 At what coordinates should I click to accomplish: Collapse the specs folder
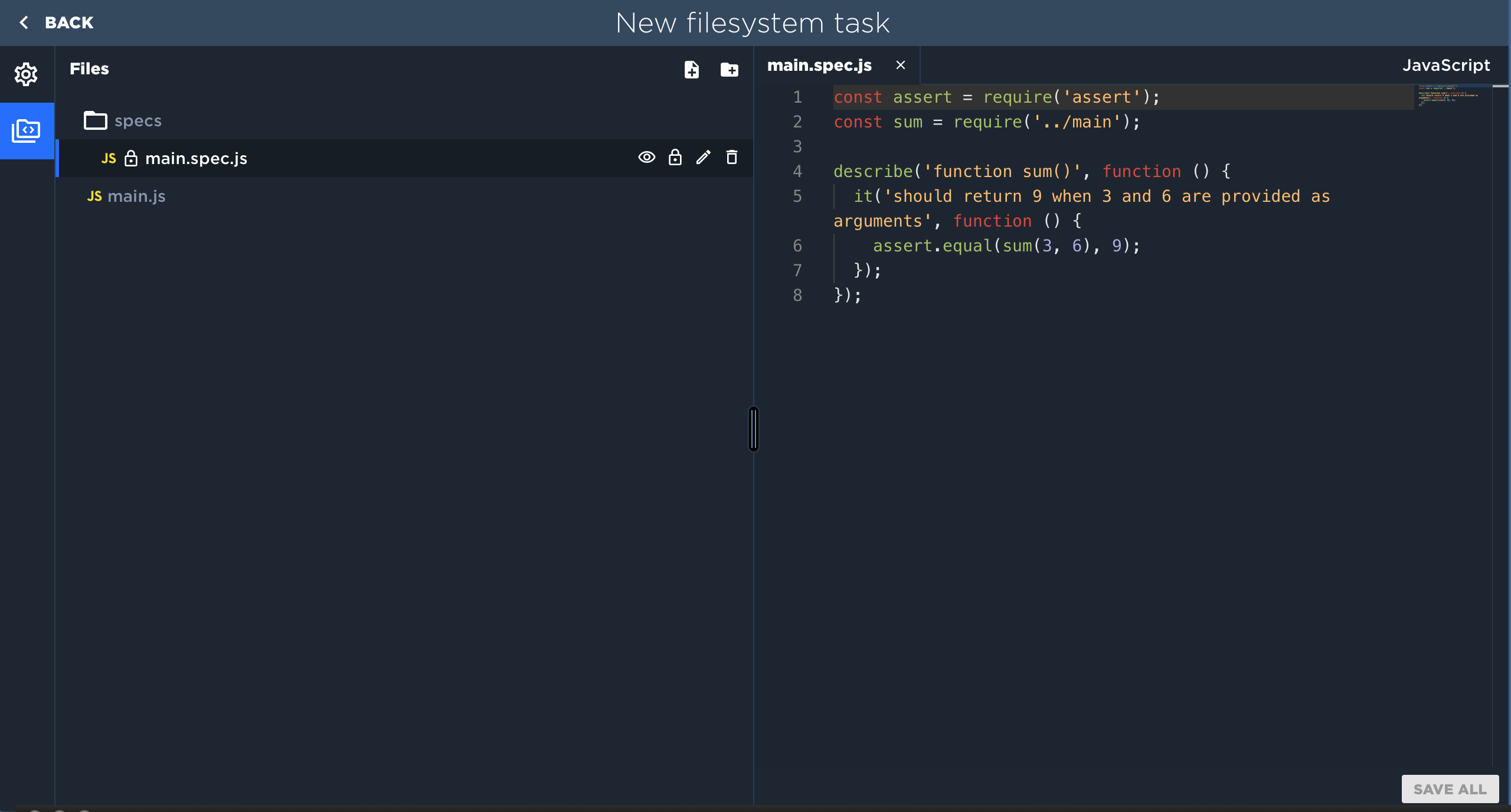point(138,120)
